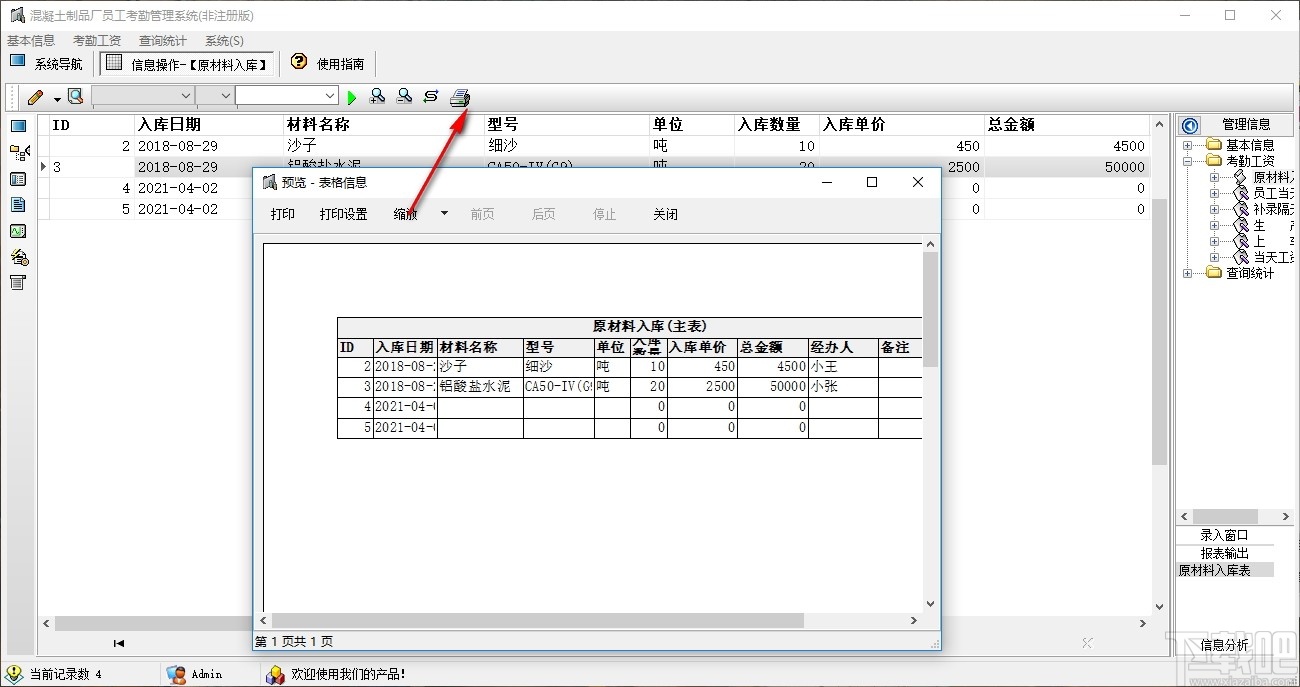Image resolution: width=1300 pixels, height=687 pixels.
Task: Switch to the 系统导航 tab
Action: click(47, 63)
